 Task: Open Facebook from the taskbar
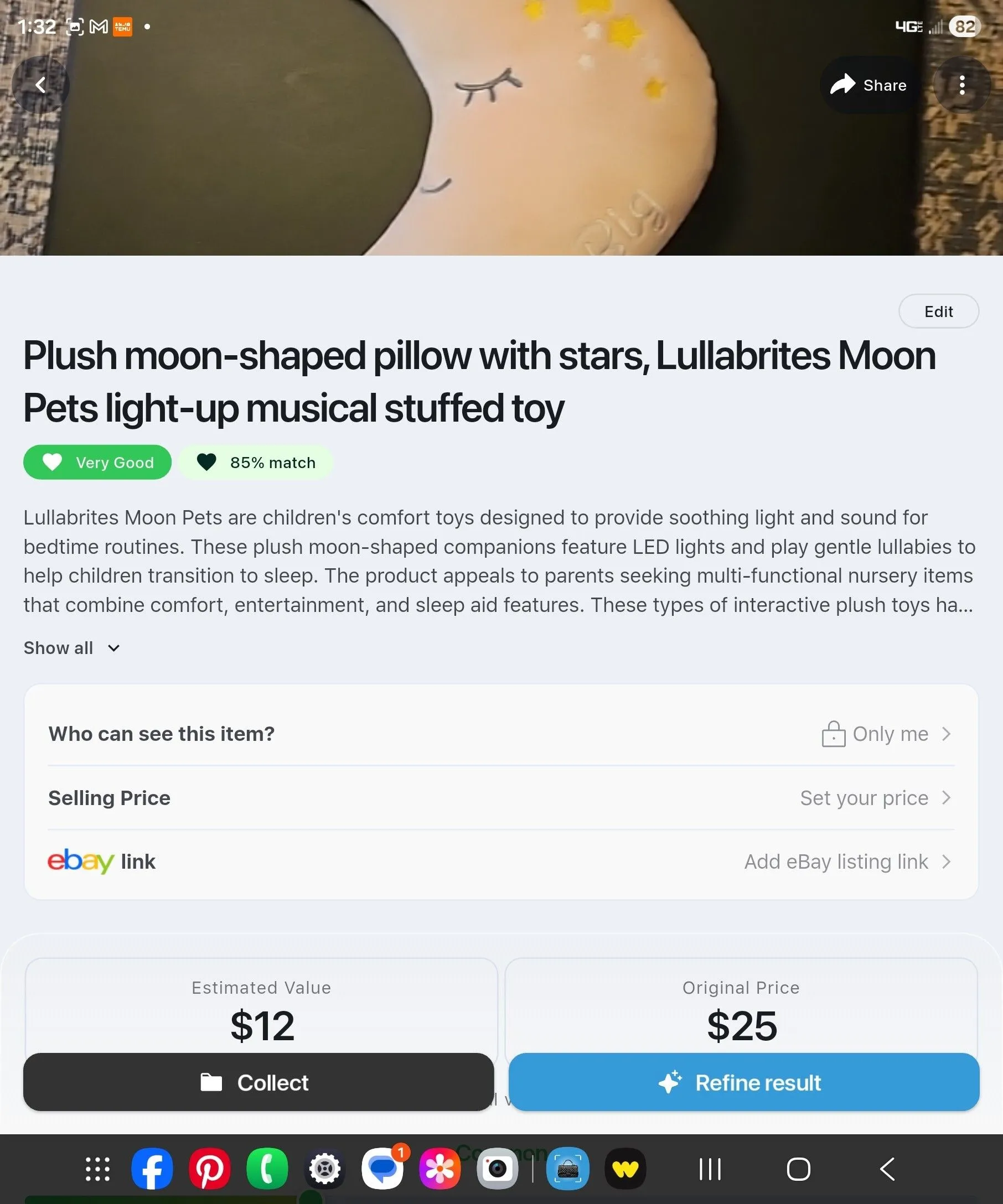click(152, 1169)
